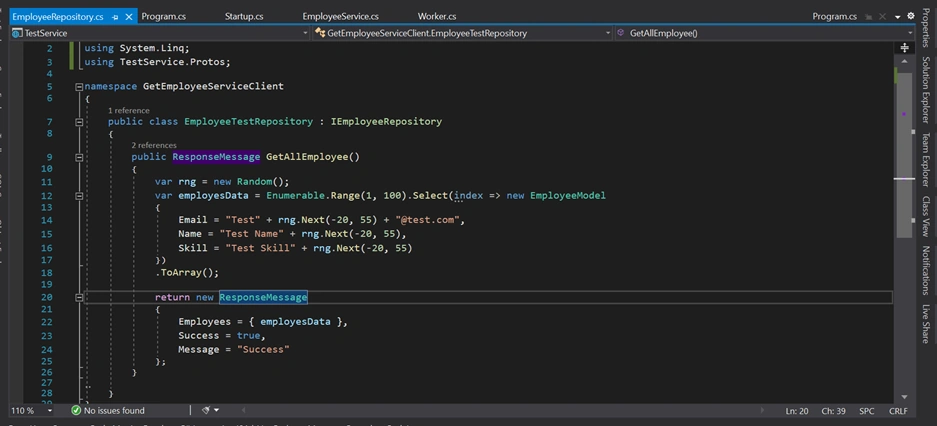Click the SPC indentation indicator
The image size is (937, 426).
(x=866, y=411)
